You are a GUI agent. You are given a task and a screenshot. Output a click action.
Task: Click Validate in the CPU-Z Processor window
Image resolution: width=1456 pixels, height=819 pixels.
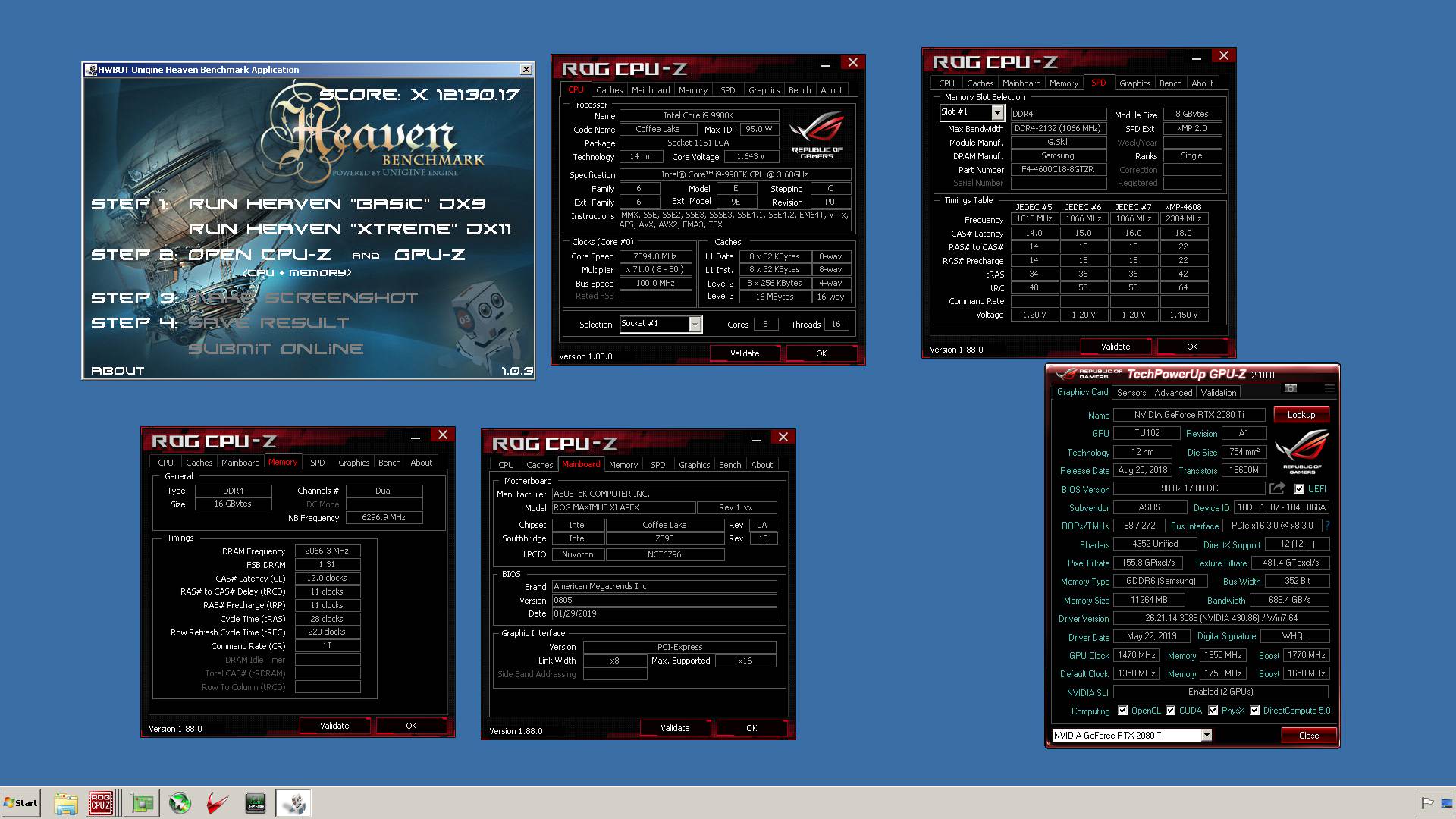pos(745,353)
